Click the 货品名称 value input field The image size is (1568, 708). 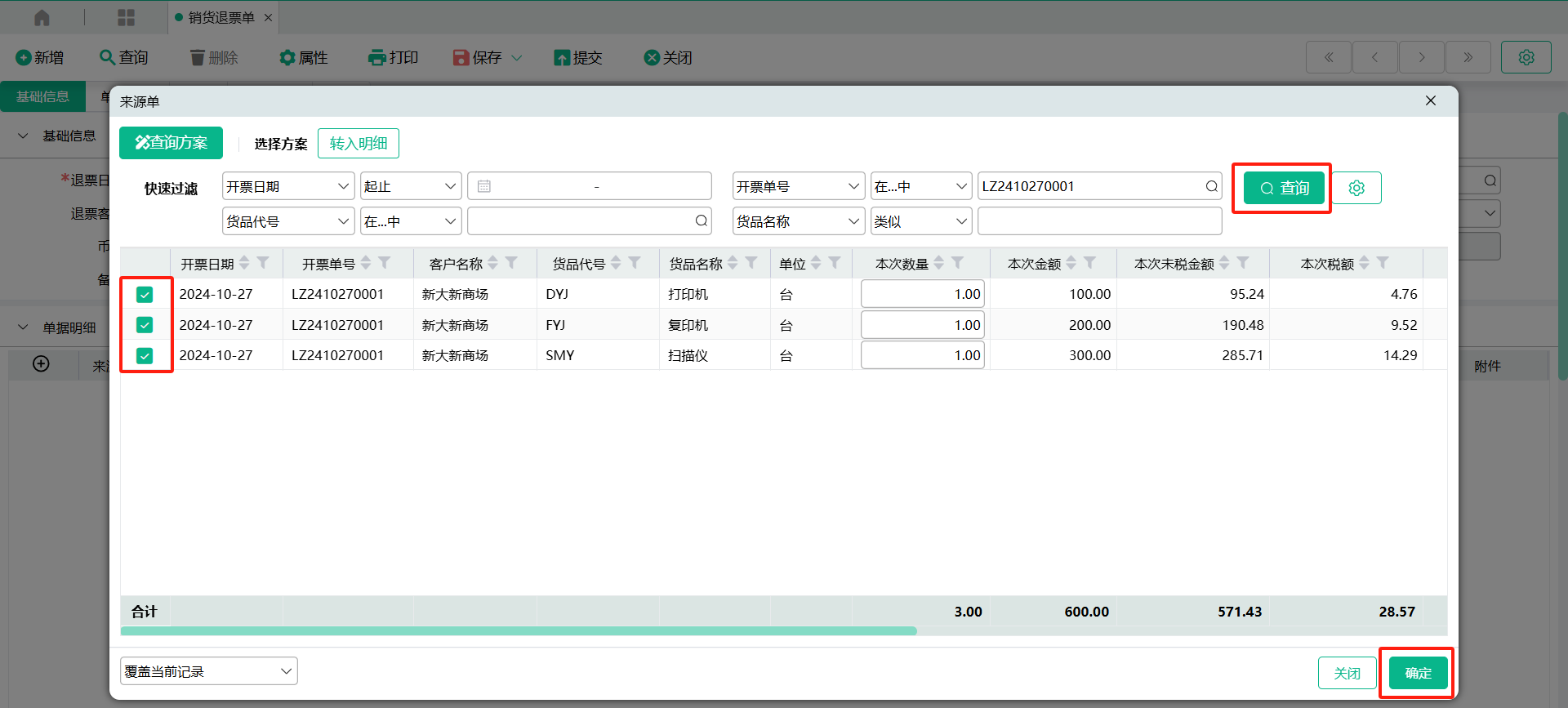click(1099, 221)
